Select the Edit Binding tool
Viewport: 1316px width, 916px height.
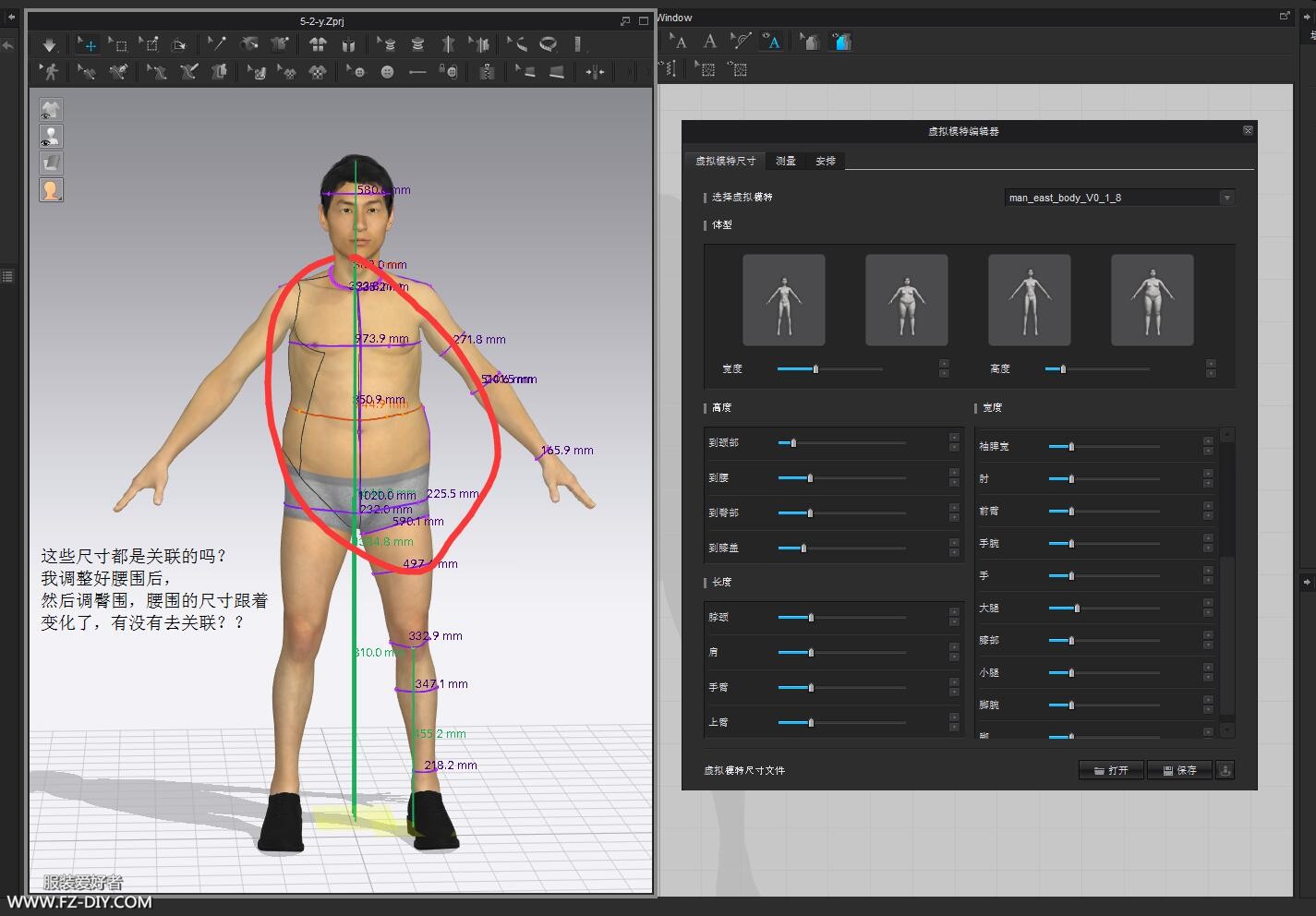pyautogui.click(x=525, y=71)
